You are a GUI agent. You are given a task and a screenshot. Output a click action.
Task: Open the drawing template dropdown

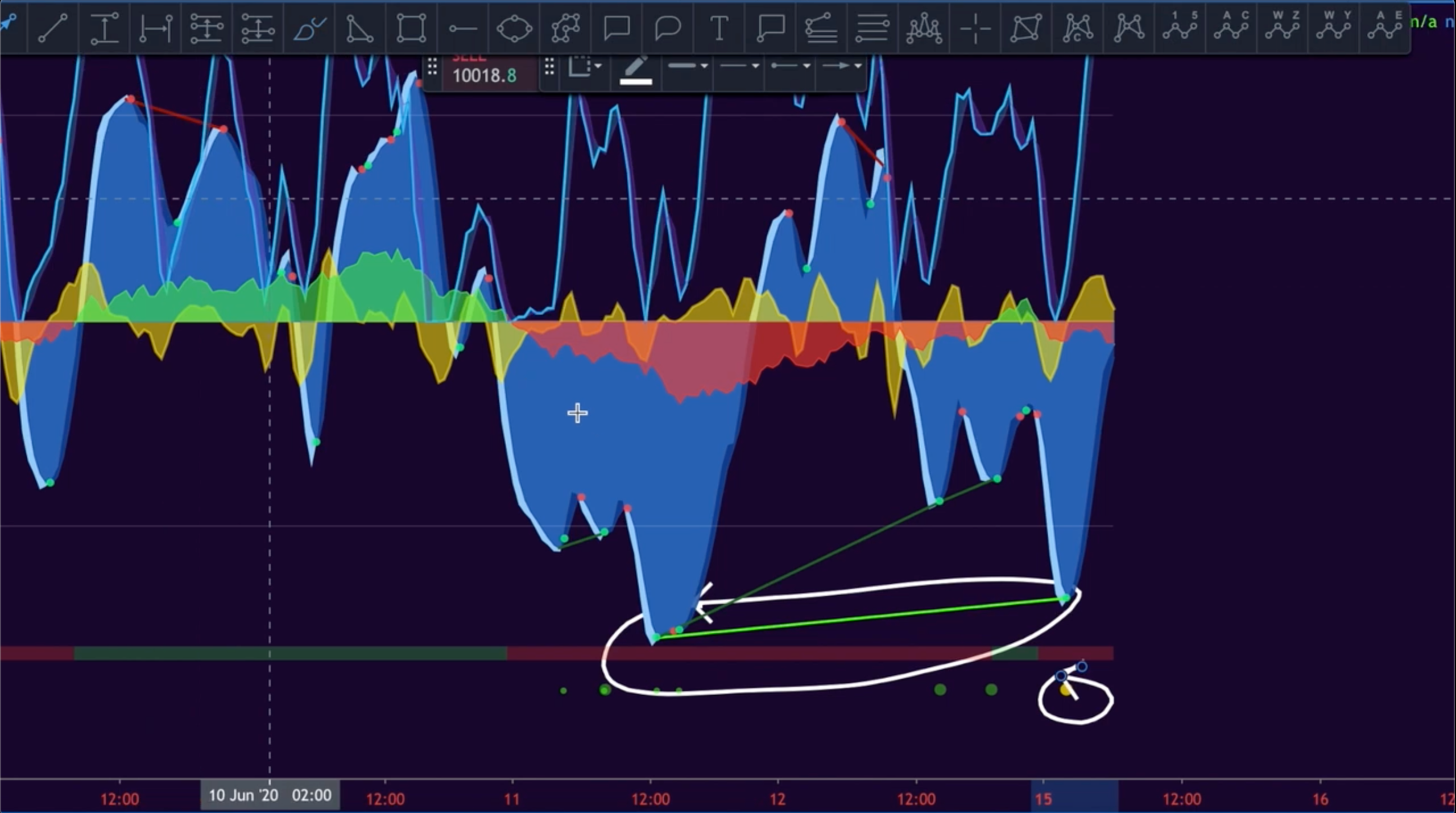point(585,67)
